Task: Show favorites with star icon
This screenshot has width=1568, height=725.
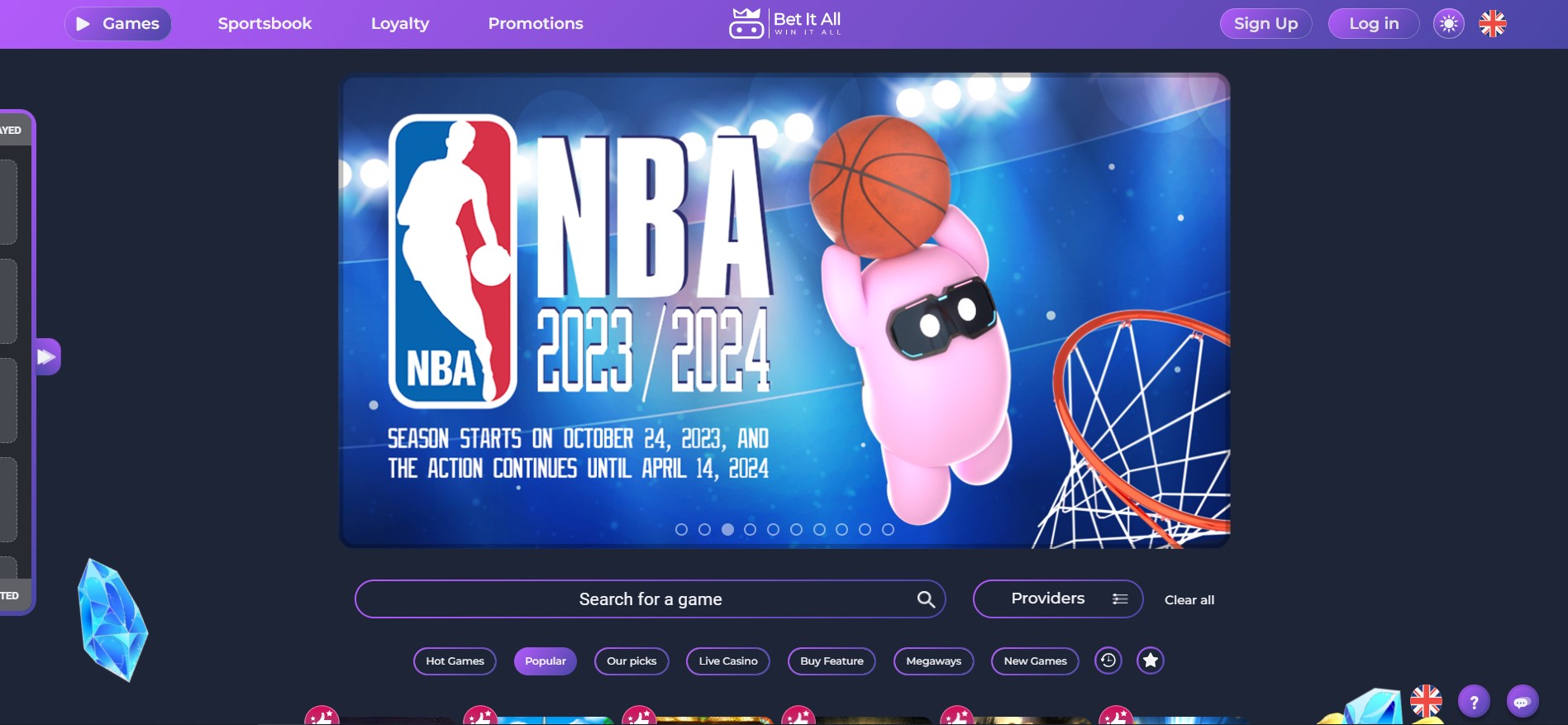Action: tap(1151, 661)
